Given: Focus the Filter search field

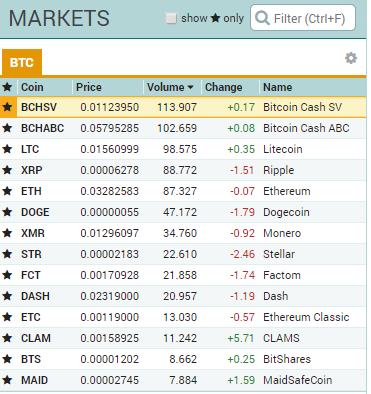Looking at the screenshot, I should (303, 18).
